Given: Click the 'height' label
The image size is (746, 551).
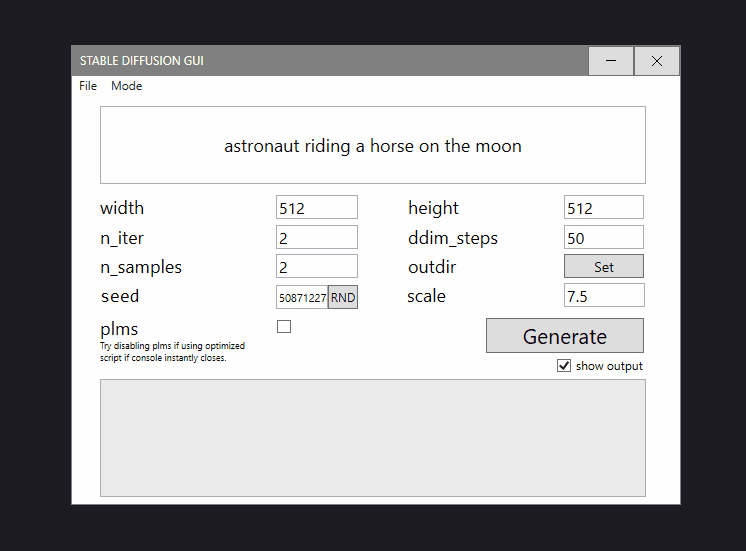Looking at the screenshot, I should (x=433, y=208).
